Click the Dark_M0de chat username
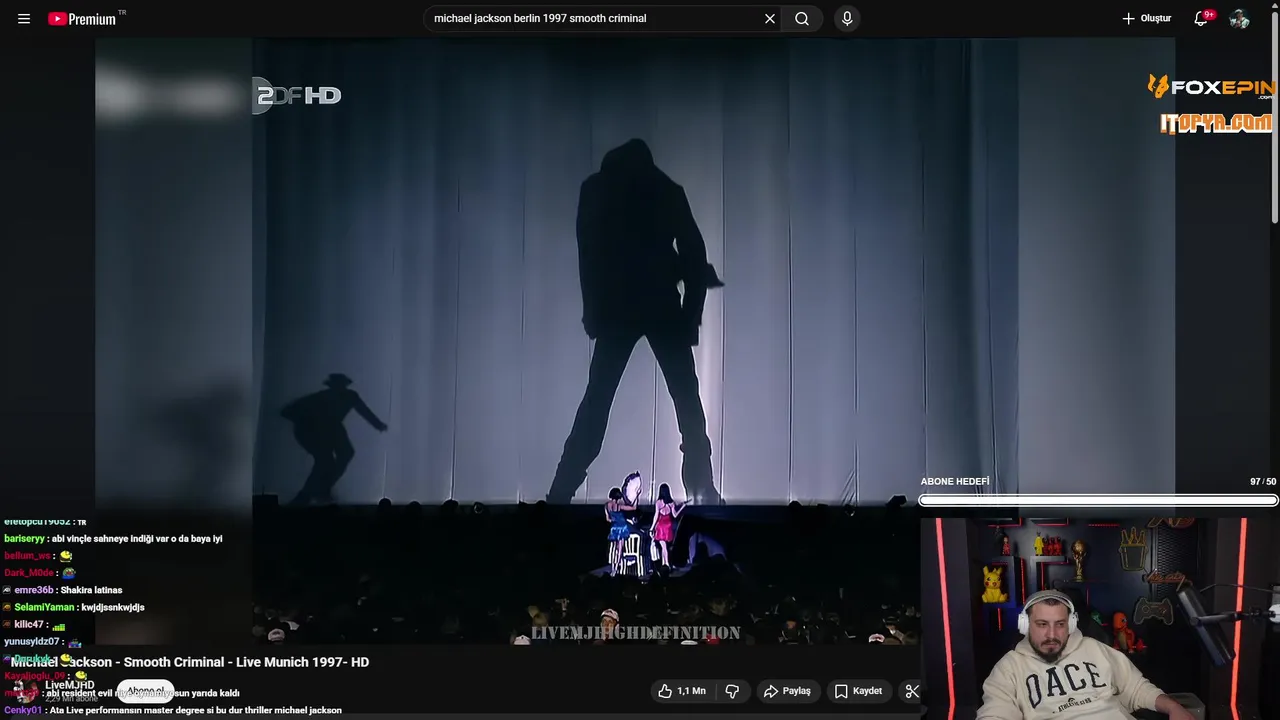The height and width of the screenshot is (720, 1280). (28, 573)
